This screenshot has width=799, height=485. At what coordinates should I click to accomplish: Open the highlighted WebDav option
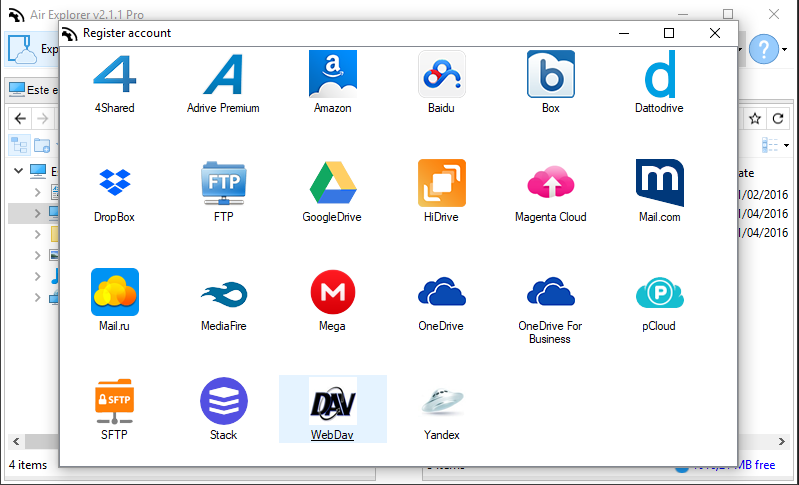click(333, 409)
